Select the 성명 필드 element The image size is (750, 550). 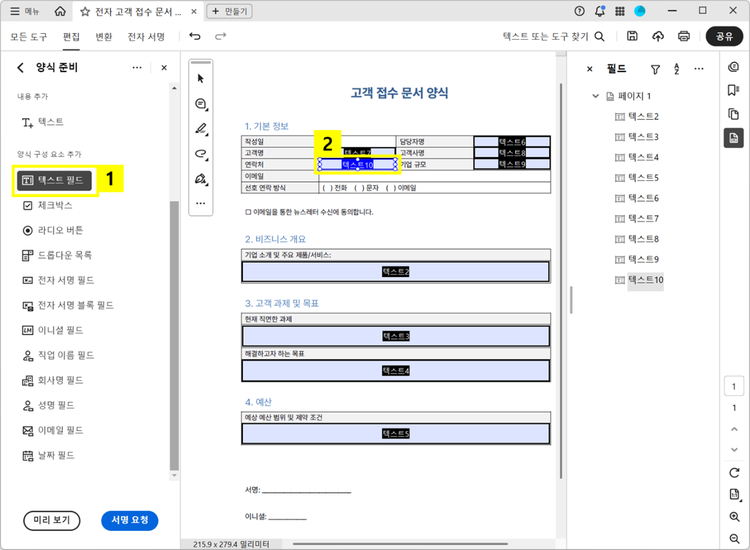pos(48,406)
